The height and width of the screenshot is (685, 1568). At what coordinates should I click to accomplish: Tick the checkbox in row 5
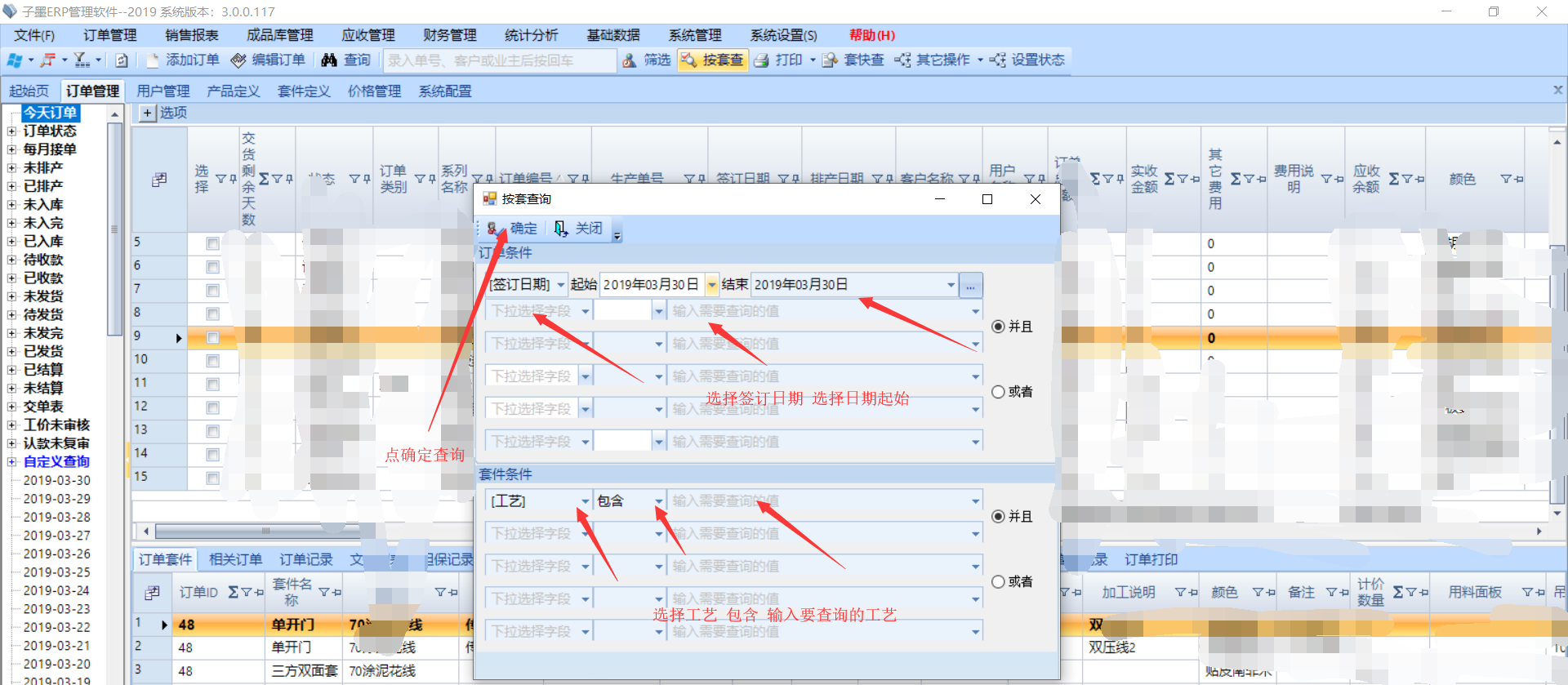[x=212, y=243]
